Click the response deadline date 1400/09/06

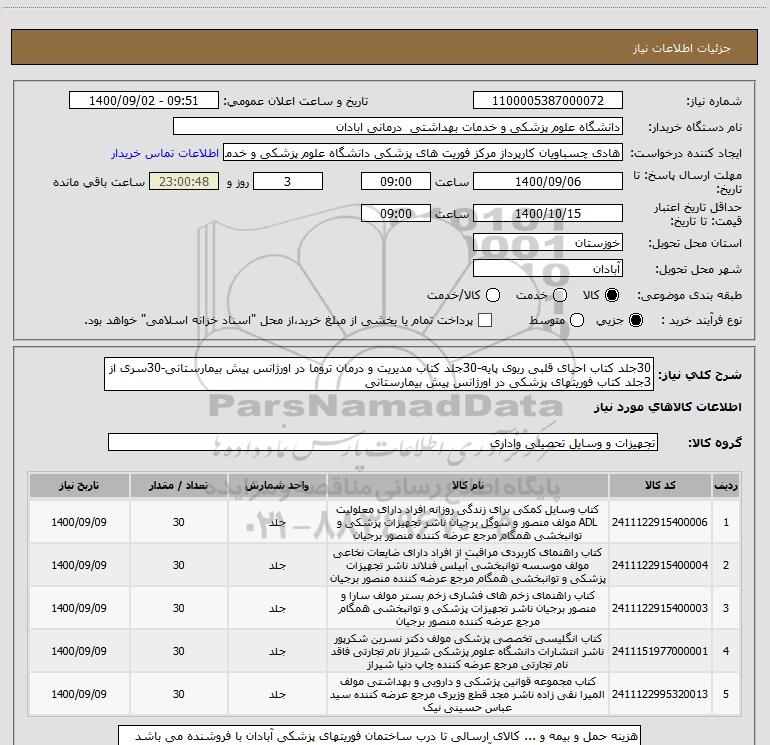(548, 182)
